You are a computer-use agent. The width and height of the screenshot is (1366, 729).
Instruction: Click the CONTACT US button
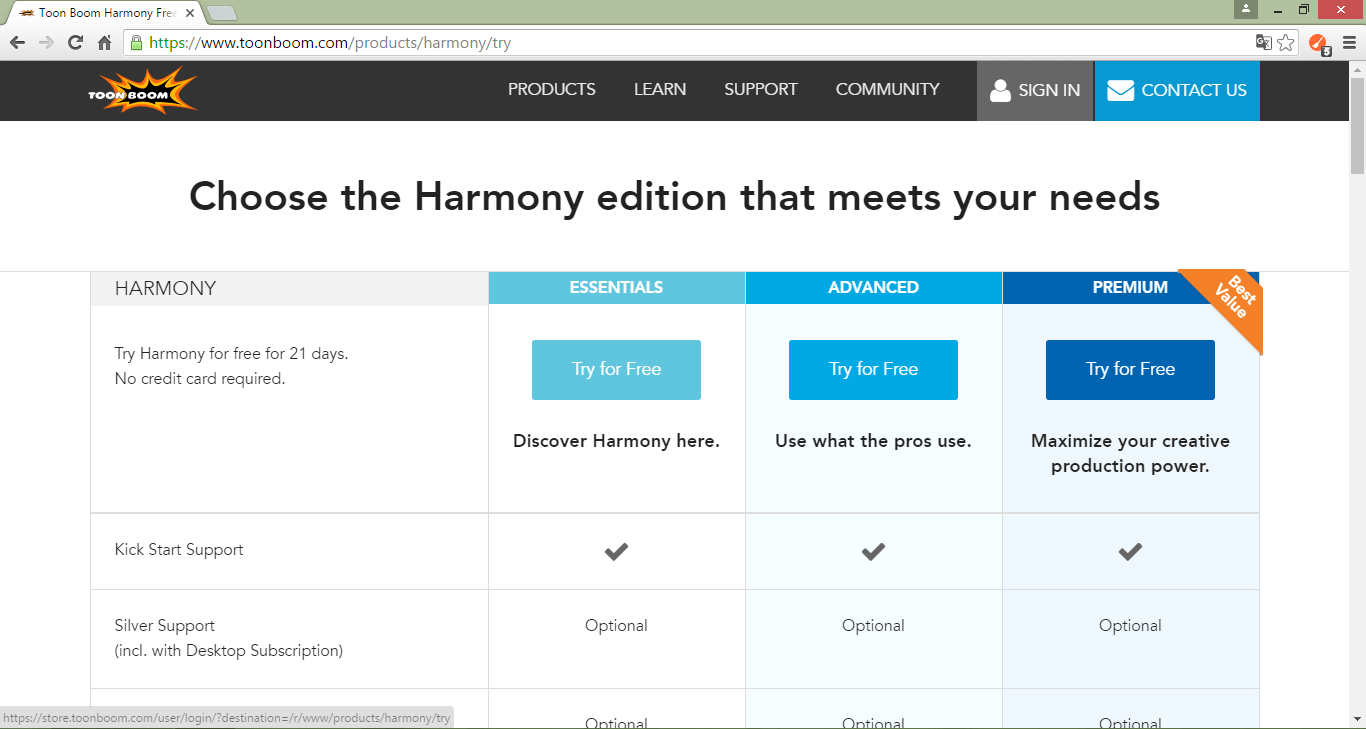tap(1177, 91)
